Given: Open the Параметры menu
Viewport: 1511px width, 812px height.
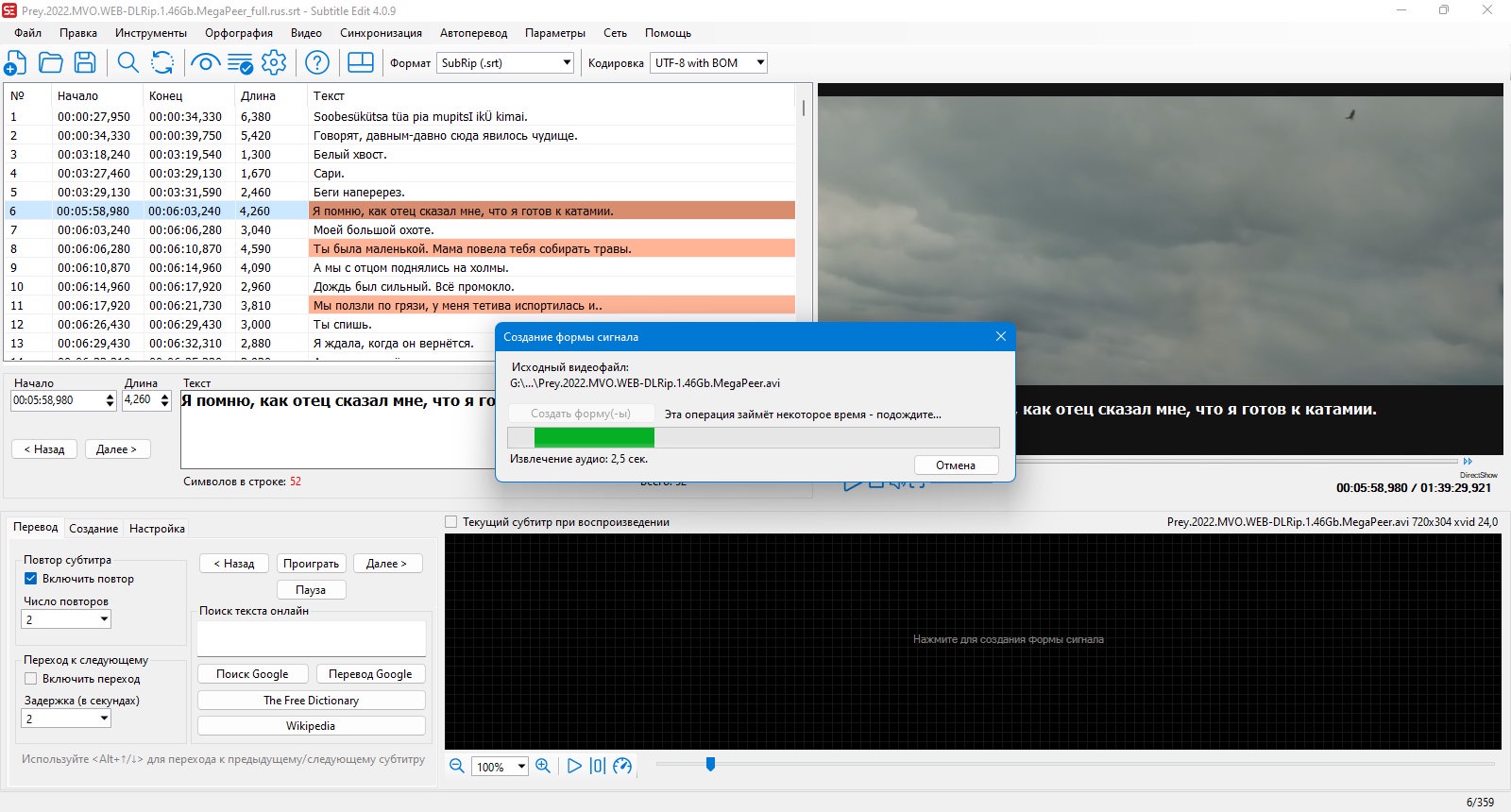Looking at the screenshot, I should pos(555,33).
